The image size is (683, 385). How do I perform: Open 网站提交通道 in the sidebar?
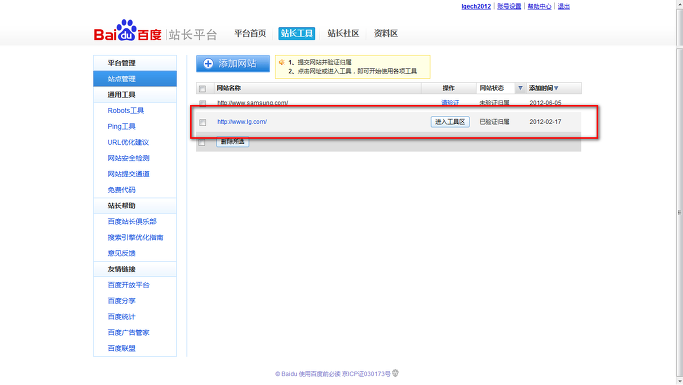tap(128, 174)
